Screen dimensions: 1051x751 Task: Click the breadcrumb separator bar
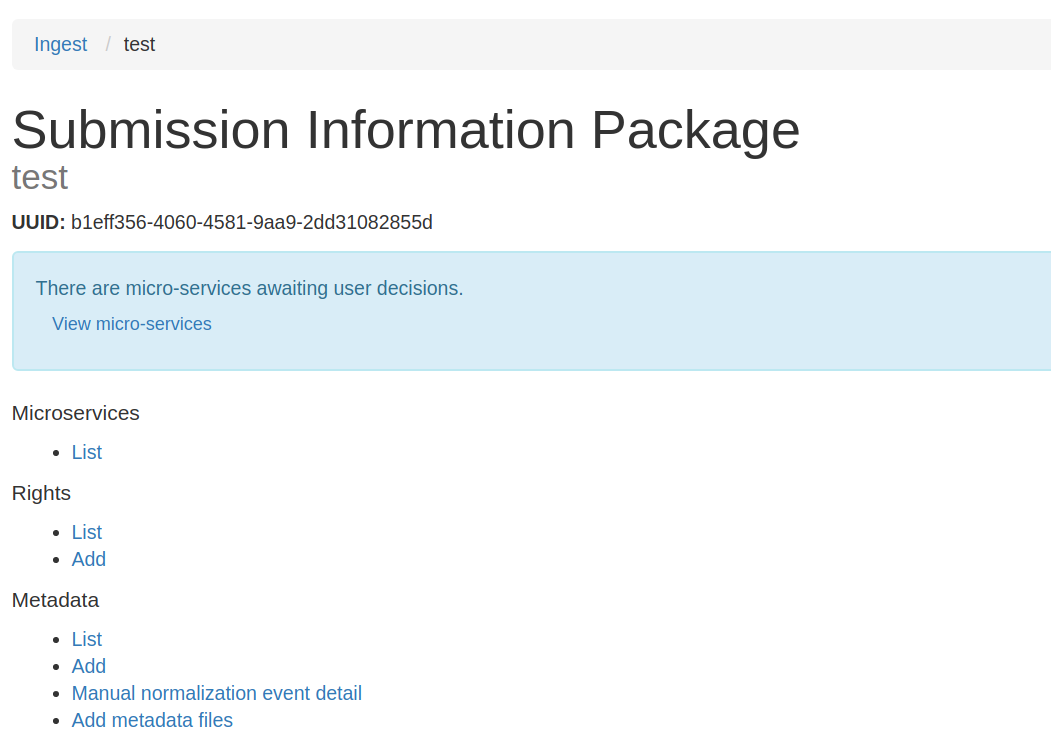pyautogui.click(x=106, y=44)
